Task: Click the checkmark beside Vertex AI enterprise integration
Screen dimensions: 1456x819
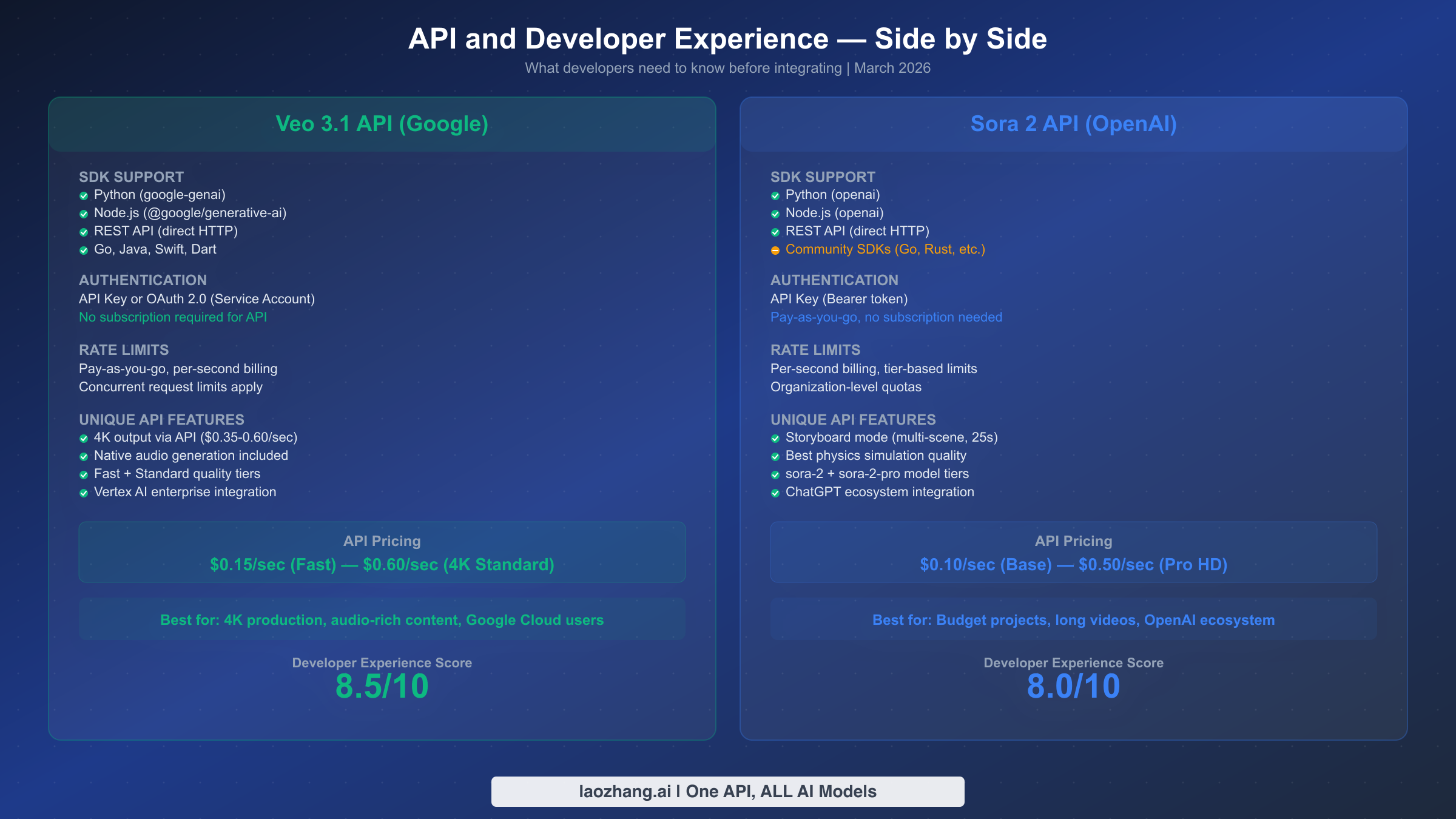Action: coord(84,492)
